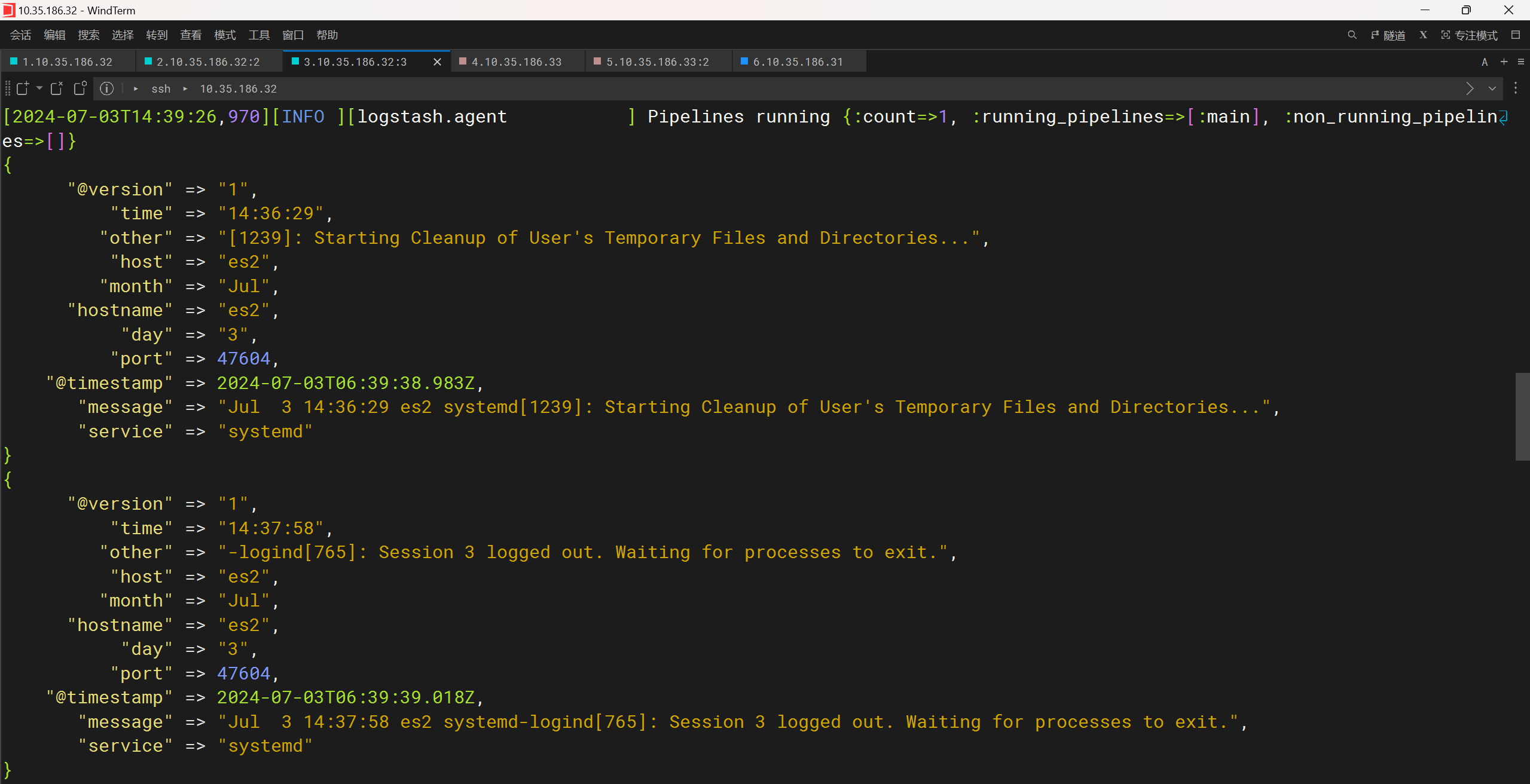The width and height of the screenshot is (1530, 784).
Task: Open the 查看 (View) menu
Action: 191,35
